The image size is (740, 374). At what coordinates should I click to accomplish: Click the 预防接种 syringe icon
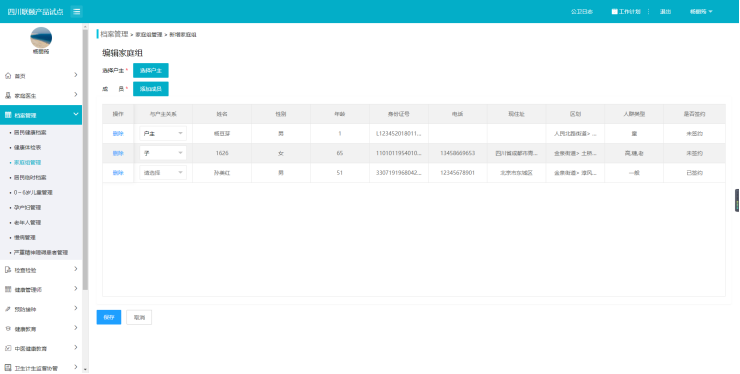[x=8, y=309]
